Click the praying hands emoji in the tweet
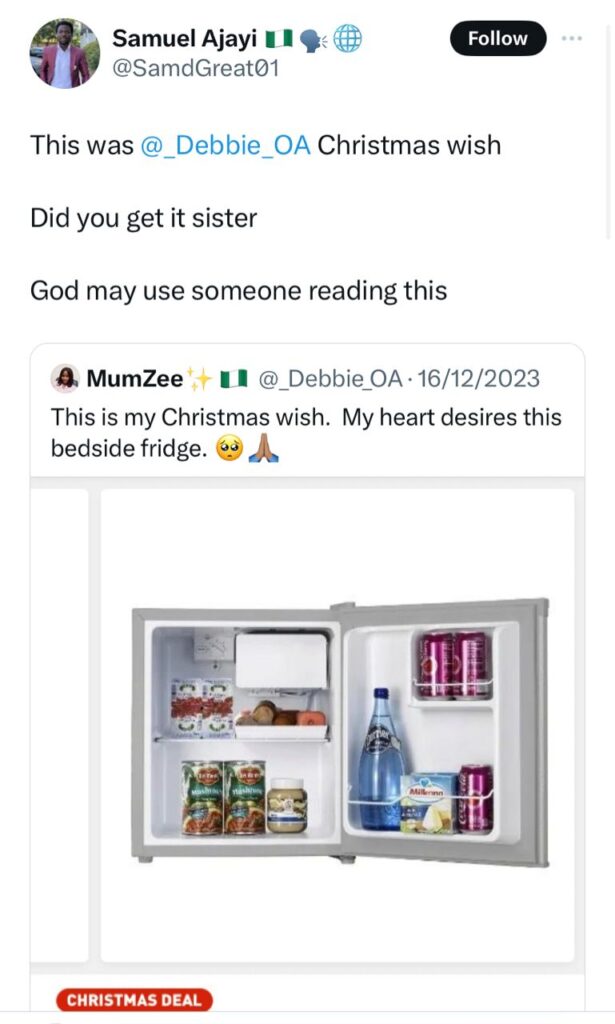 pos(262,446)
